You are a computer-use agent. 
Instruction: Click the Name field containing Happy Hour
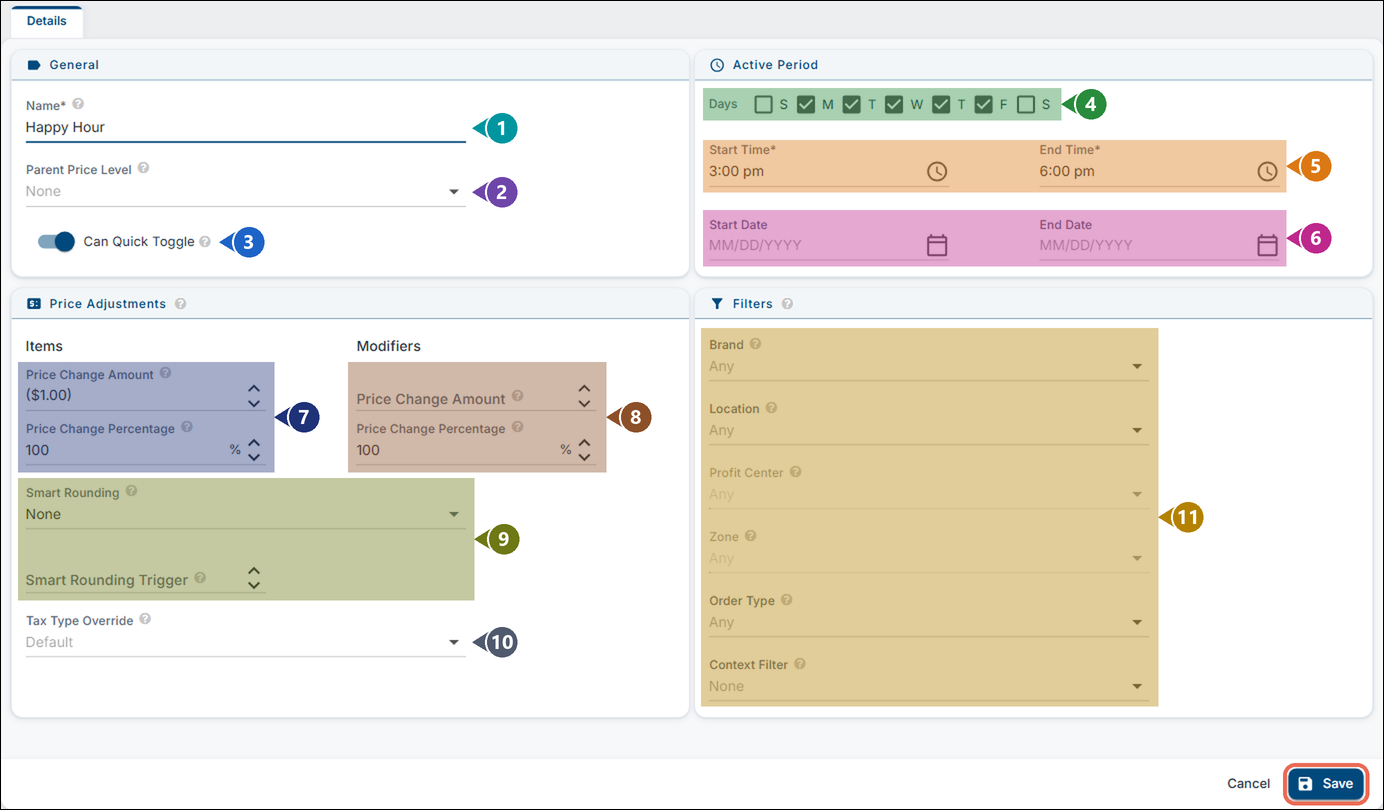(x=246, y=127)
